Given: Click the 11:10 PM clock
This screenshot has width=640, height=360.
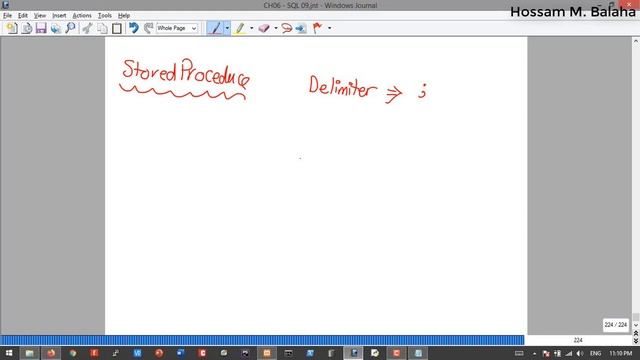Looking at the screenshot, I should 620,353.
